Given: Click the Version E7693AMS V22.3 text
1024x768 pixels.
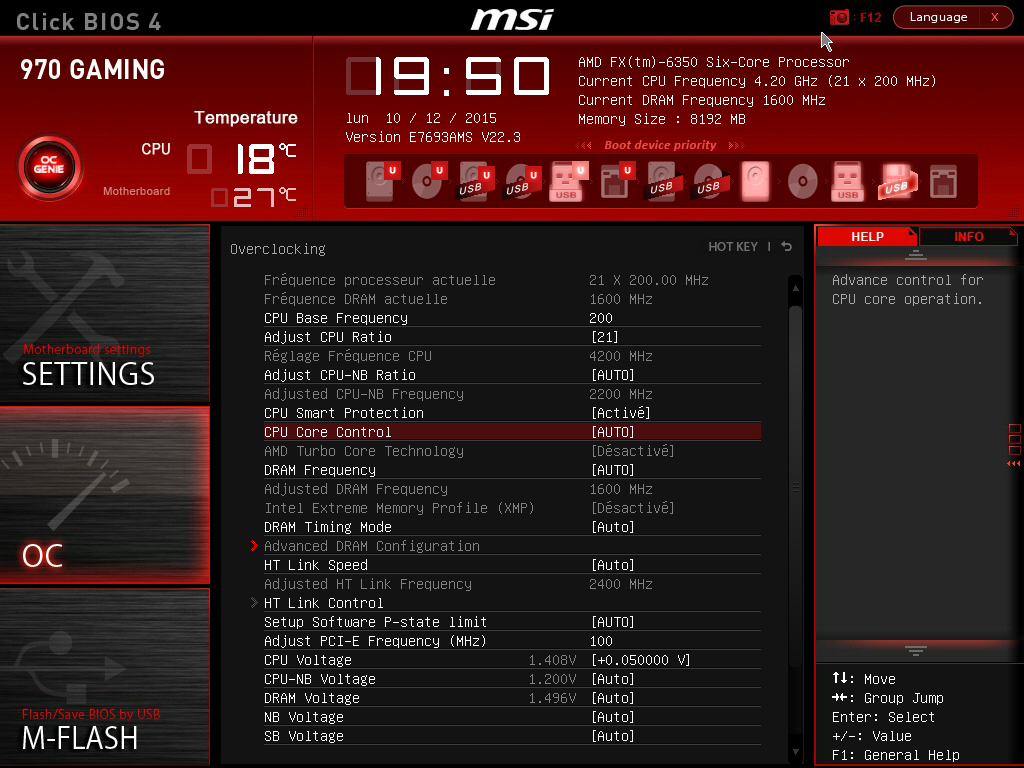Looking at the screenshot, I should click(433, 137).
